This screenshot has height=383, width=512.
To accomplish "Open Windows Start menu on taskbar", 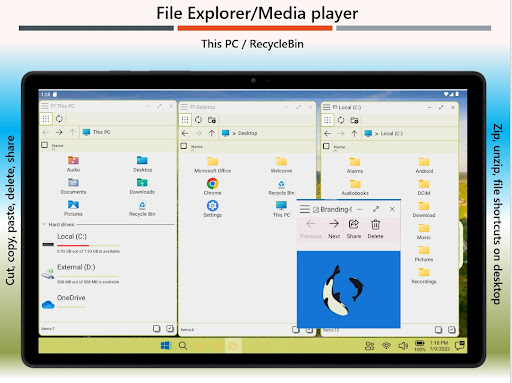I will pos(166,346).
